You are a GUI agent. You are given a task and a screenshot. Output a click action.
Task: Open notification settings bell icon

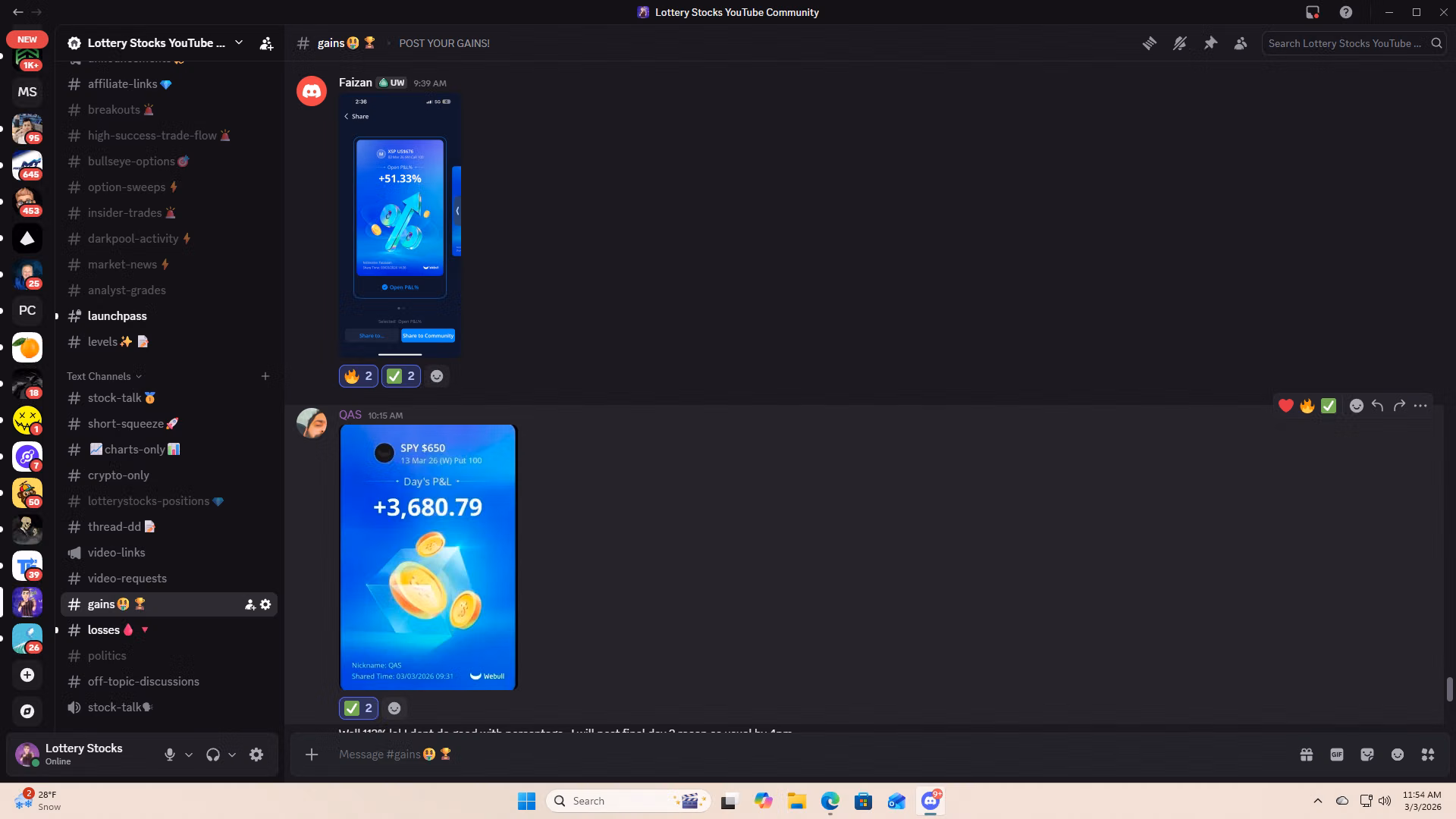click(x=1180, y=43)
